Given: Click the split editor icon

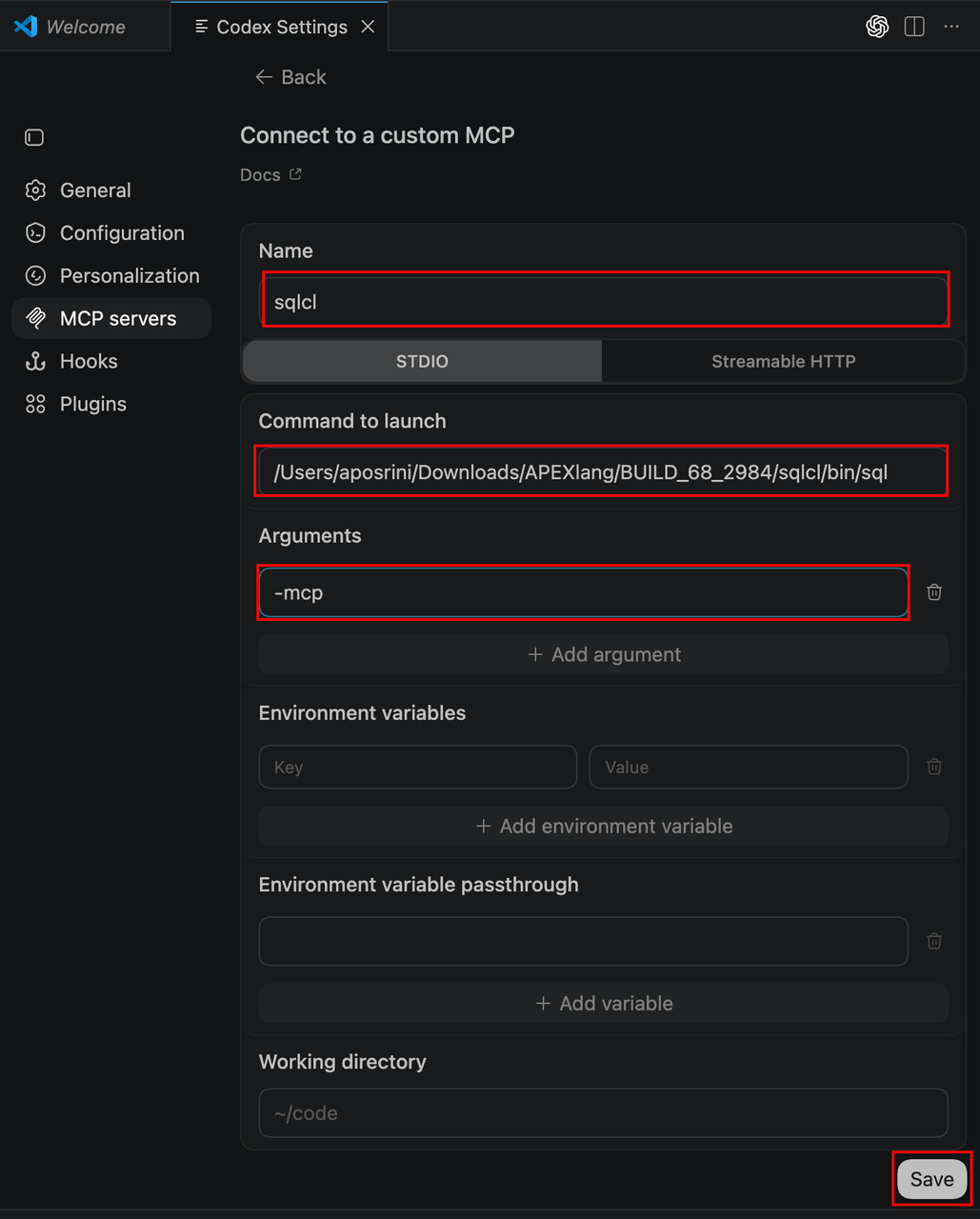Looking at the screenshot, I should 914,27.
